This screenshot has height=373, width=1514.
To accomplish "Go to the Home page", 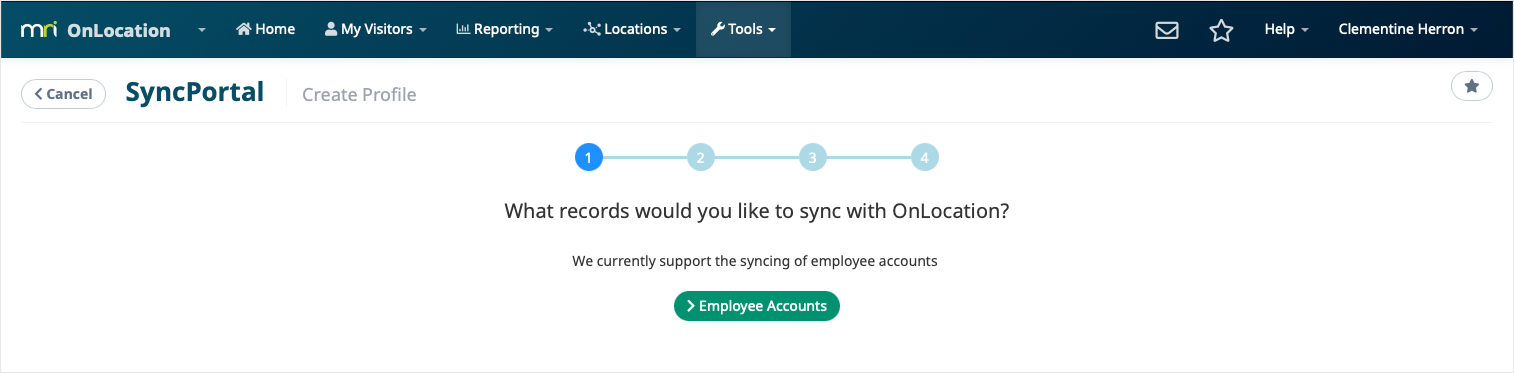I will tap(265, 29).
